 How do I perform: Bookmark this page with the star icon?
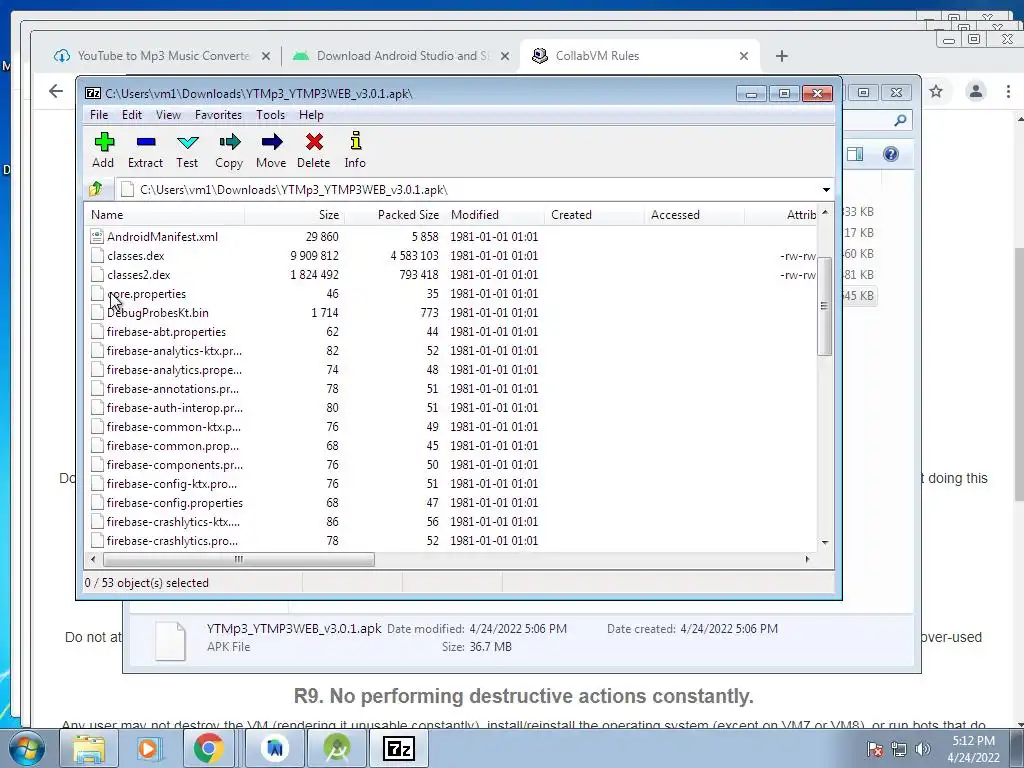pyautogui.click(x=936, y=91)
